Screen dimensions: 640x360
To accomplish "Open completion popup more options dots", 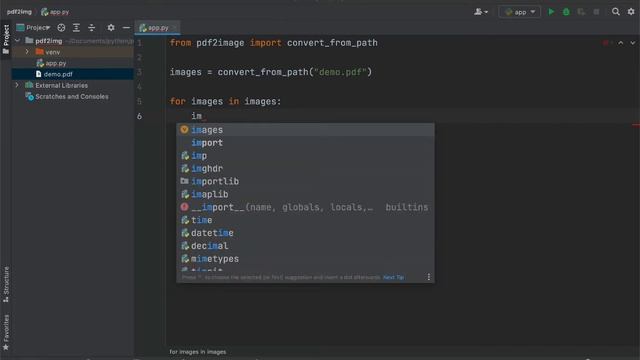I will click(429, 277).
